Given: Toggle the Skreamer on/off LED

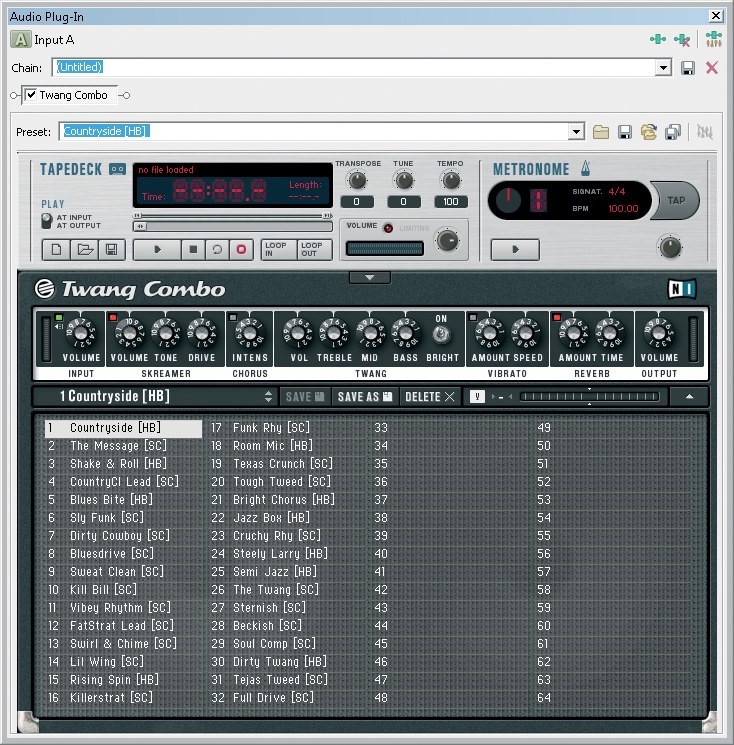Looking at the screenshot, I should [x=113, y=317].
